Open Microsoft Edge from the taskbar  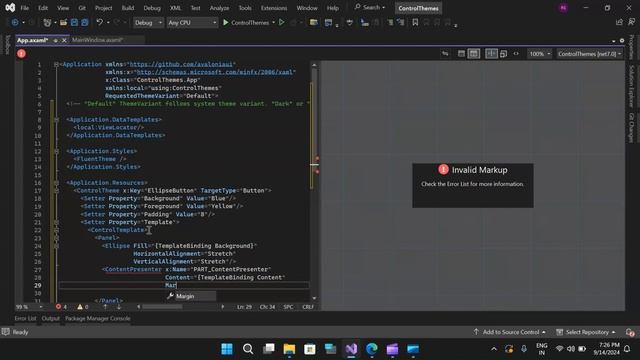tap(371, 349)
